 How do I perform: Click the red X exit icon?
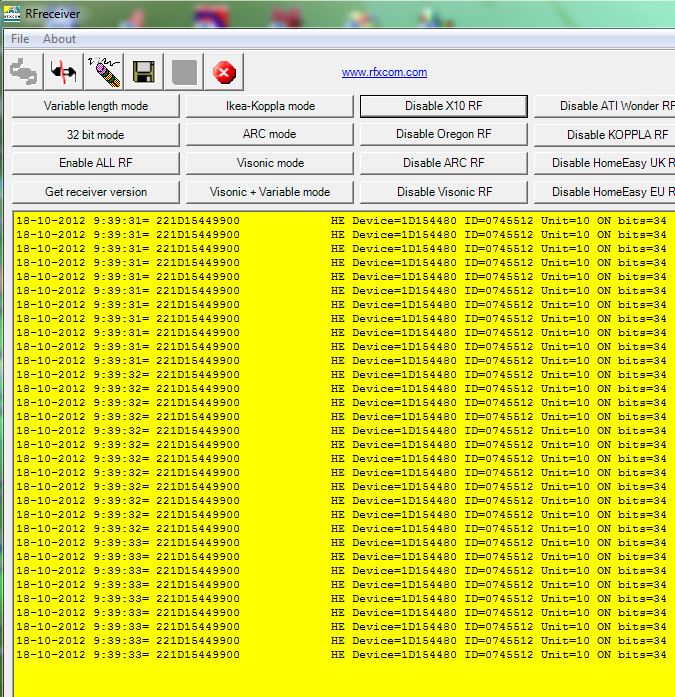pos(224,72)
